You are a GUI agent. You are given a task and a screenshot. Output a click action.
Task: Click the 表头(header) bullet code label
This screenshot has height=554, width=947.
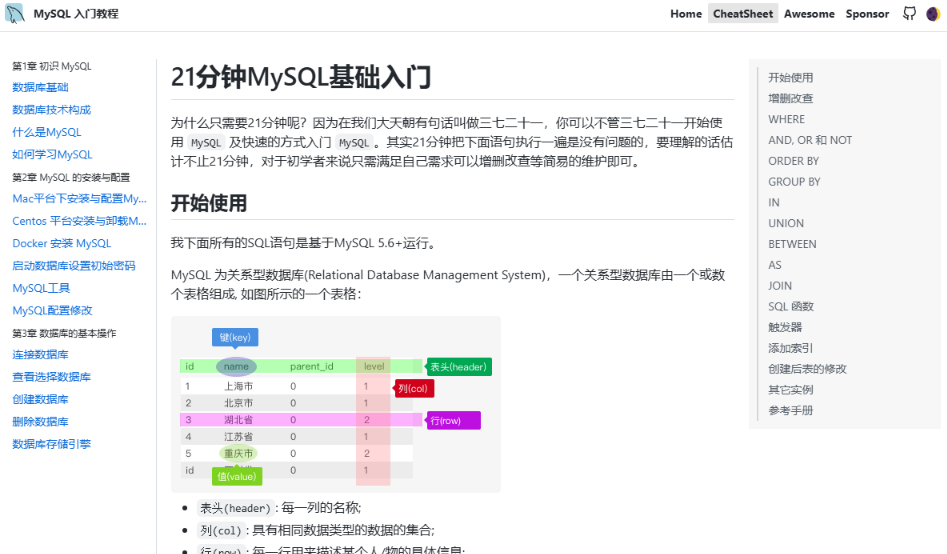coord(236,508)
